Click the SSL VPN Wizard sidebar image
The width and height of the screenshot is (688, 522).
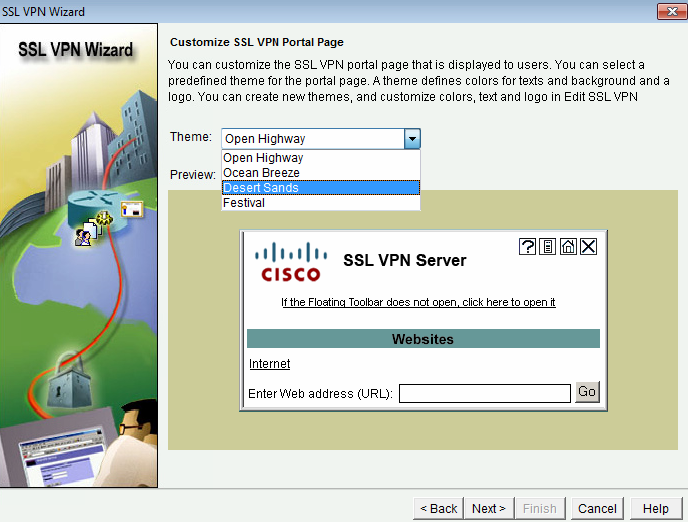pos(79,255)
